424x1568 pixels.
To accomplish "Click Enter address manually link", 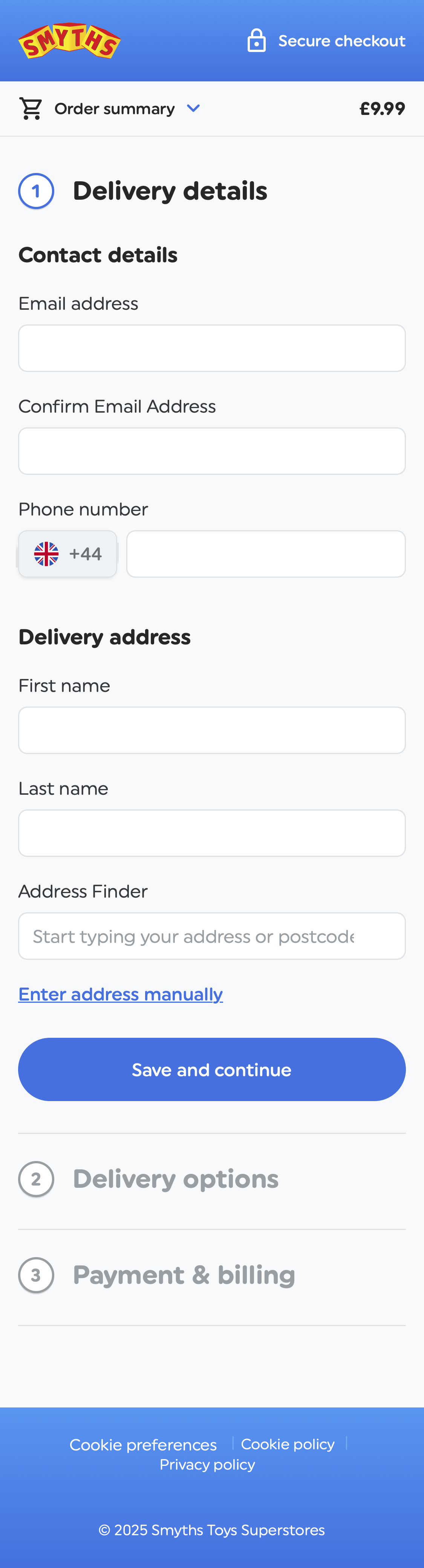I will pyautogui.click(x=121, y=994).
